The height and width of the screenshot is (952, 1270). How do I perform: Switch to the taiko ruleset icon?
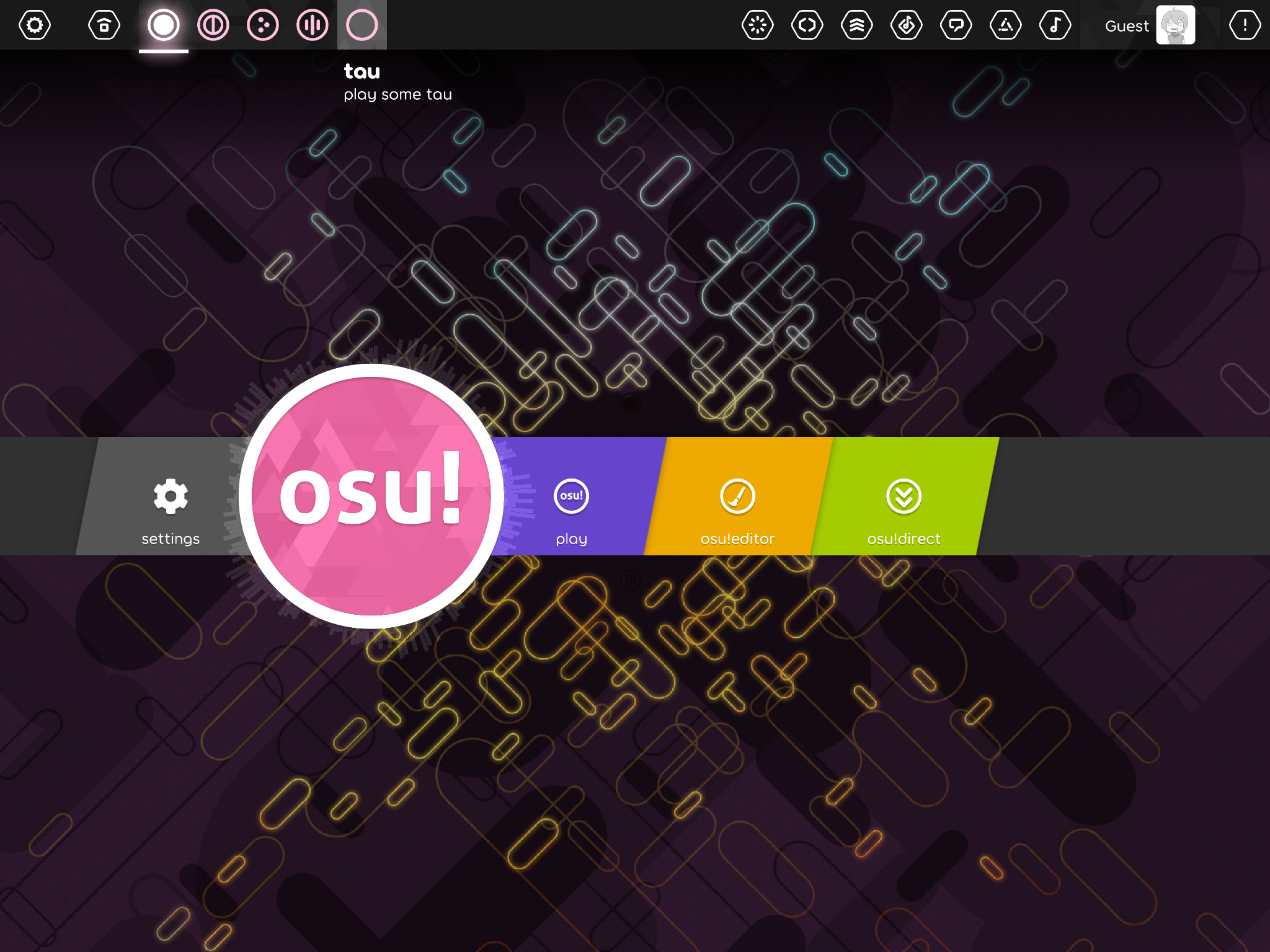pyautogui.click(x=213, y=25)
